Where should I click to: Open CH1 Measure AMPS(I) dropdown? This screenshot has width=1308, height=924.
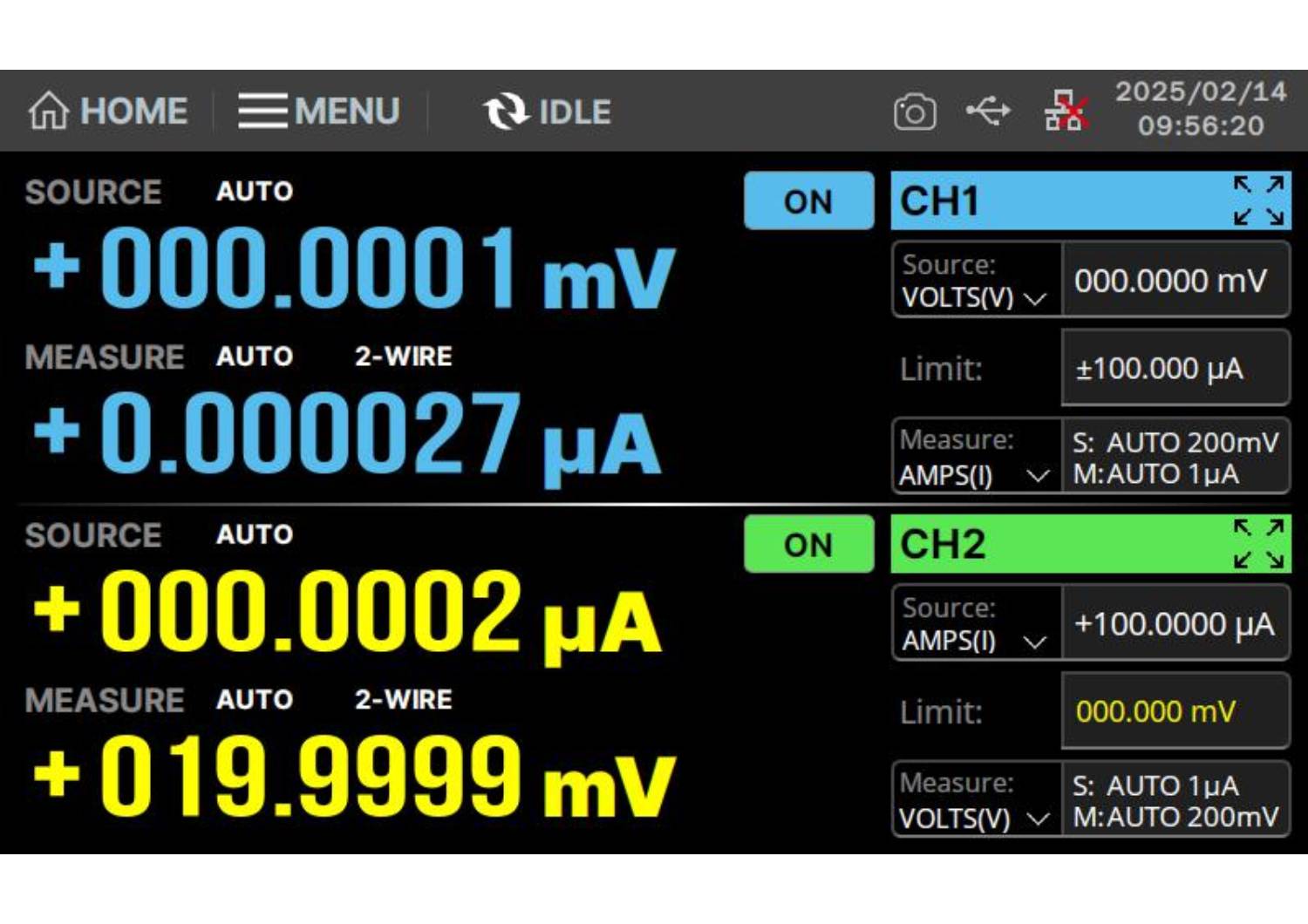[975, 458]
